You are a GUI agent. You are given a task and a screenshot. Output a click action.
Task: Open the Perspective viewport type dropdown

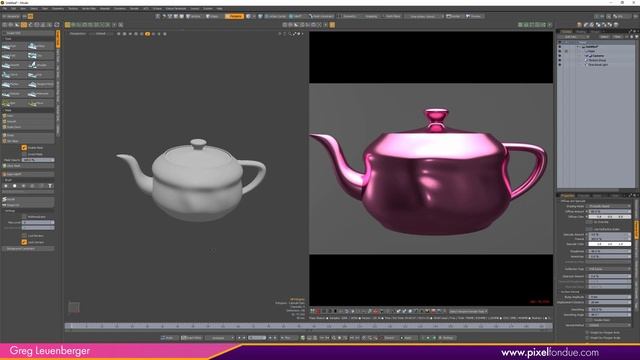tap(78, 34)
